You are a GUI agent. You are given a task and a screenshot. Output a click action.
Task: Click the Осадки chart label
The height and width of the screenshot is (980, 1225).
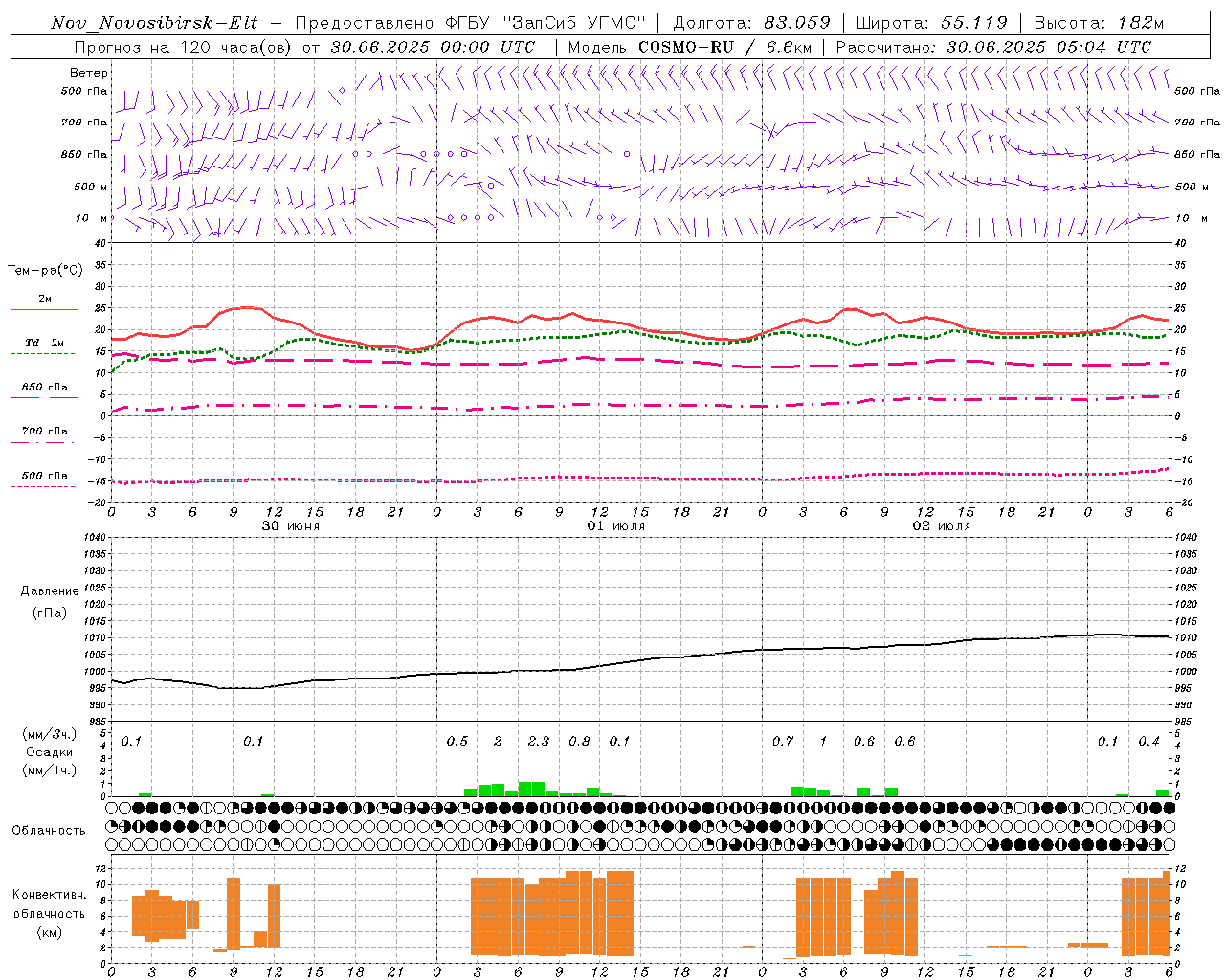pos(49,752)
